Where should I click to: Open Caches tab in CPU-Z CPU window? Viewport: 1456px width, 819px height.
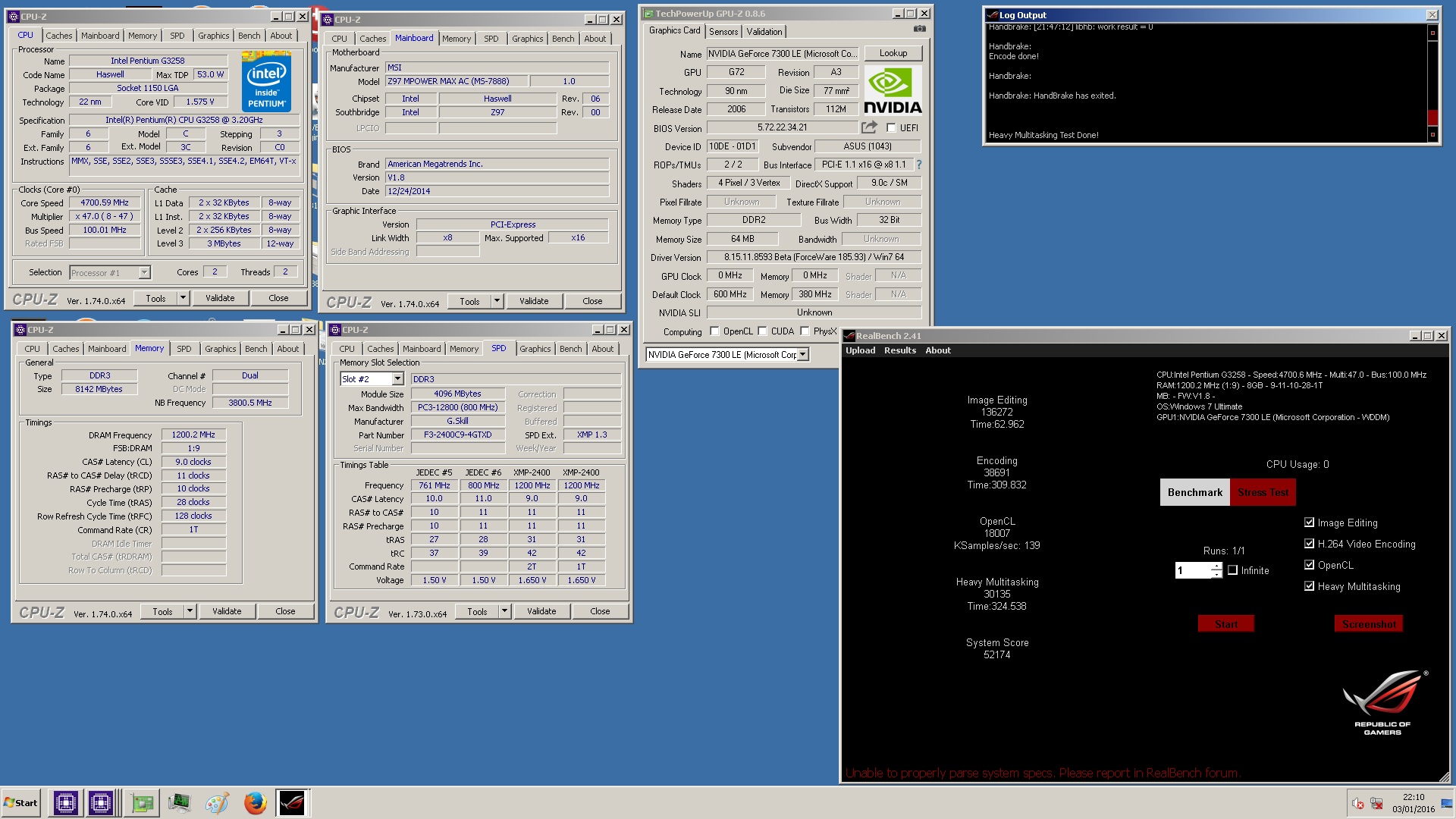tap(58, 36)
